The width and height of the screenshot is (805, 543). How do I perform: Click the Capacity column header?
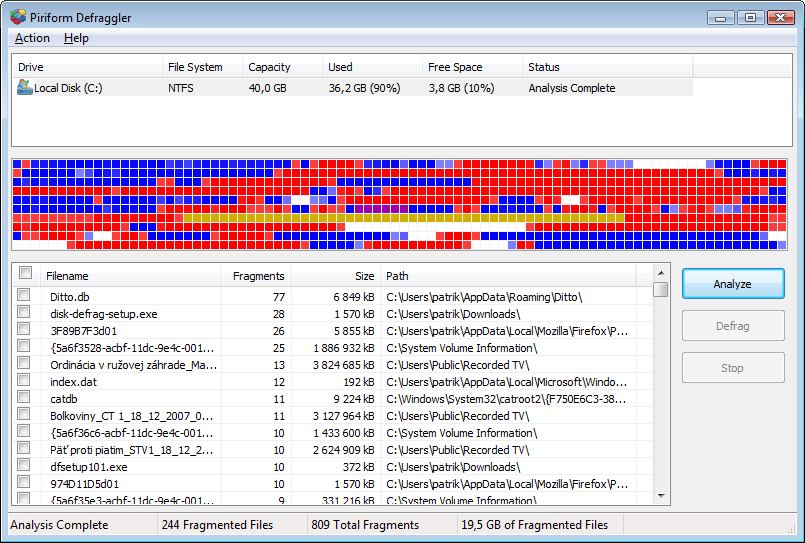click(282, 67)
